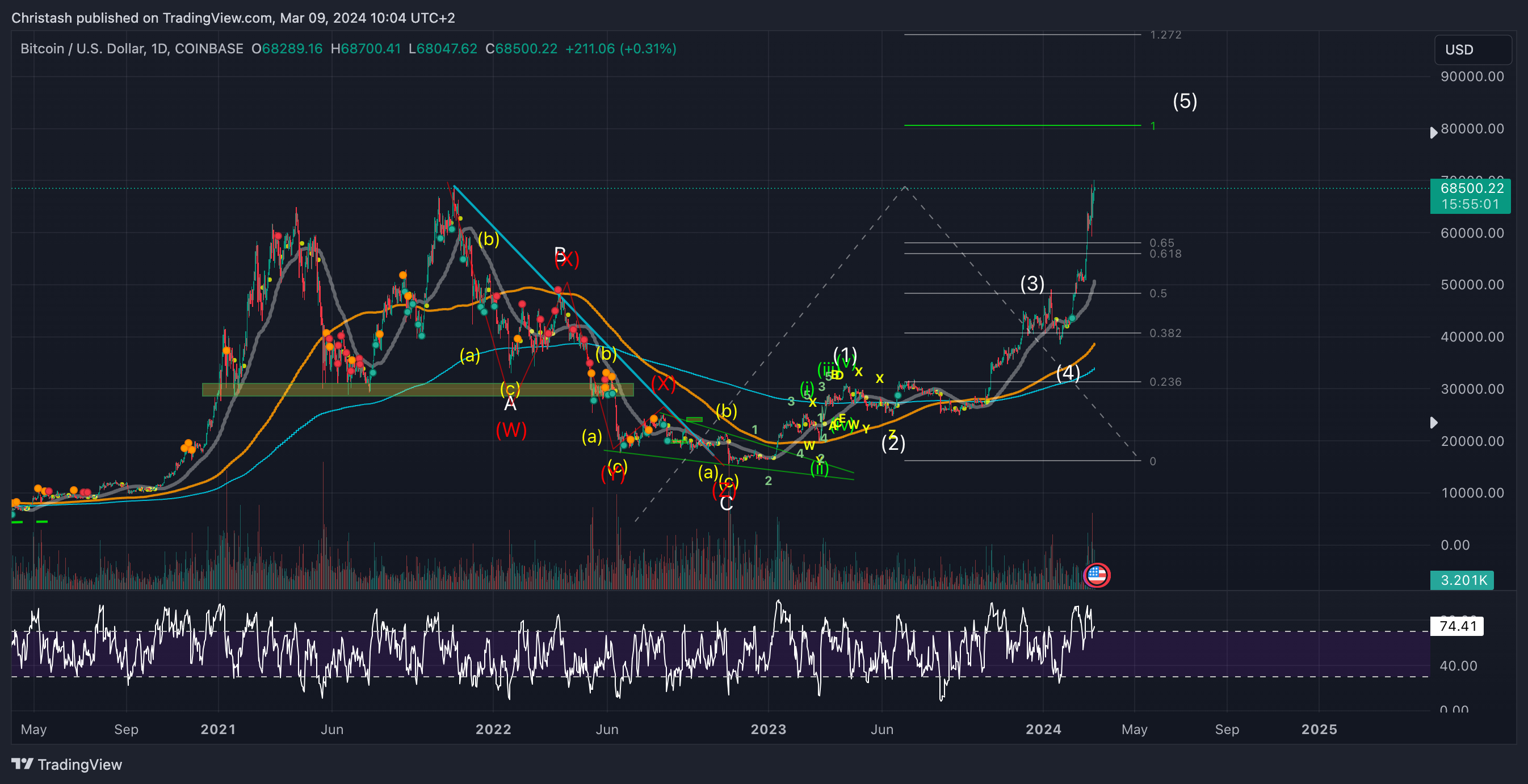1528x784 pixels.
Task: Click the 0.618 Fibonacci level label
Action: pyautogui.click(x=1165, y=254)
